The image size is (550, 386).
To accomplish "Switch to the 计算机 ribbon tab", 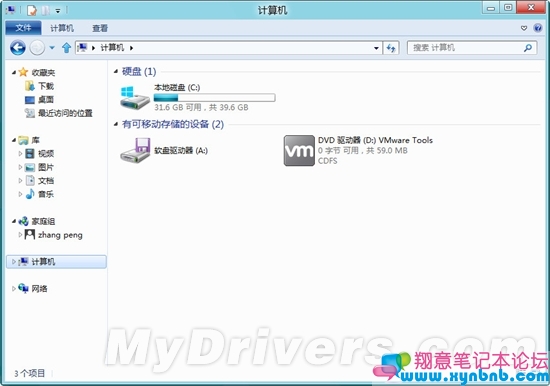I will coord(62,28).
